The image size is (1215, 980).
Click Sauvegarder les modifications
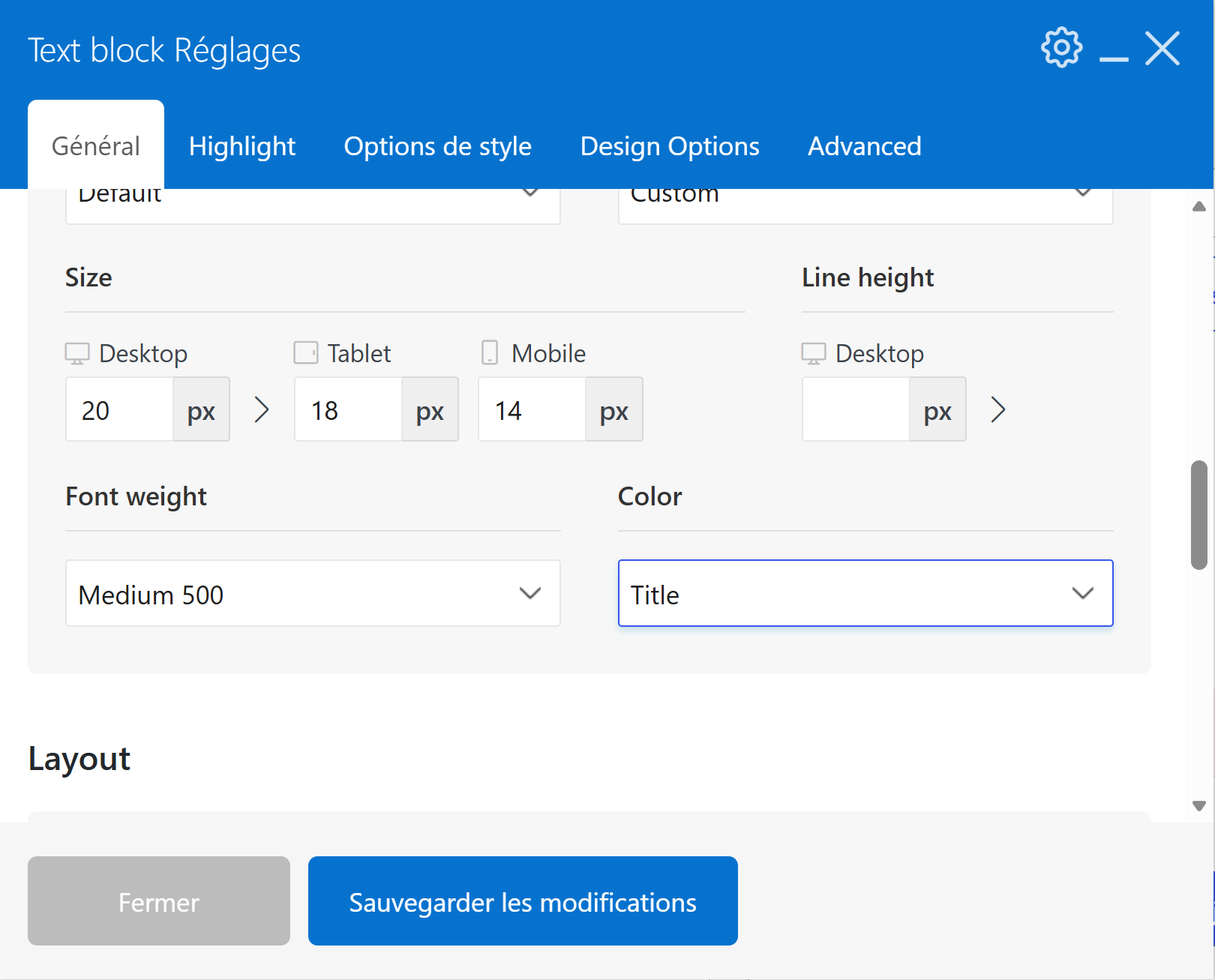click(x=523, y=901)
